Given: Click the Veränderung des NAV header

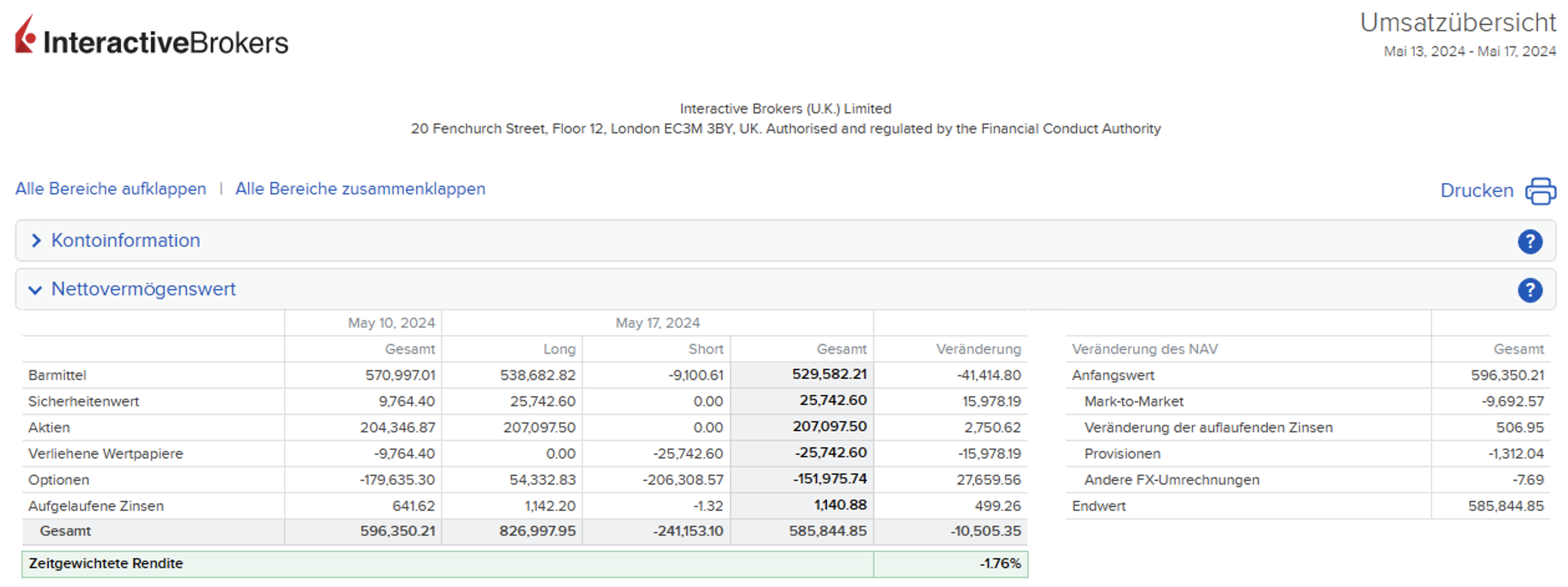Looking at the screenshot, I should [1145, 349].
